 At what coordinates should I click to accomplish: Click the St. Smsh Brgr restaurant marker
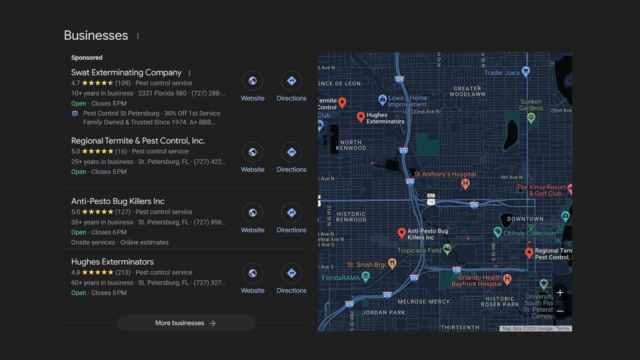(392, 263)
